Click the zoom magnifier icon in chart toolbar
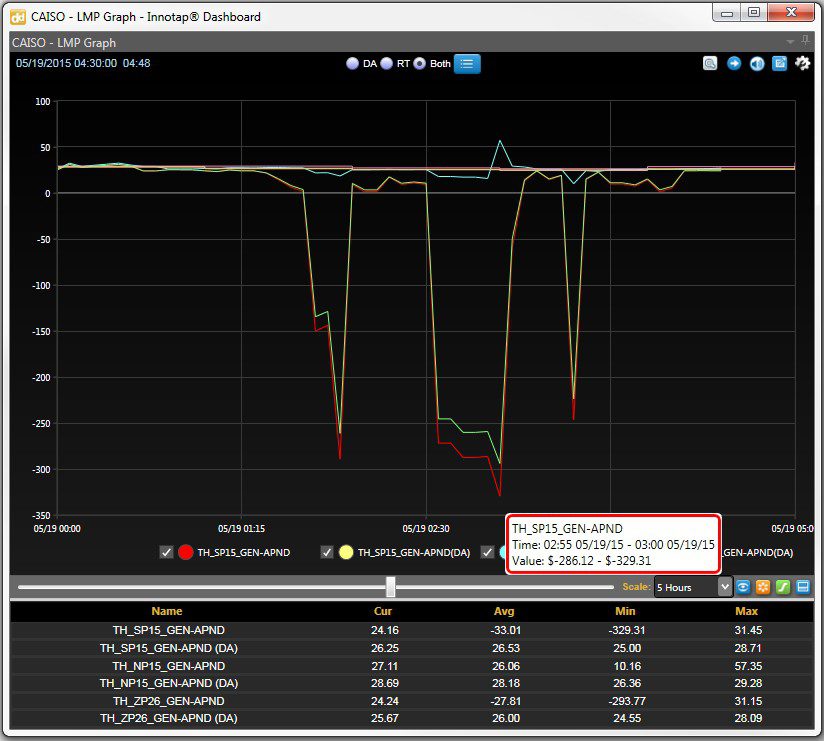 pyautogui.click(x=710, y=64)
